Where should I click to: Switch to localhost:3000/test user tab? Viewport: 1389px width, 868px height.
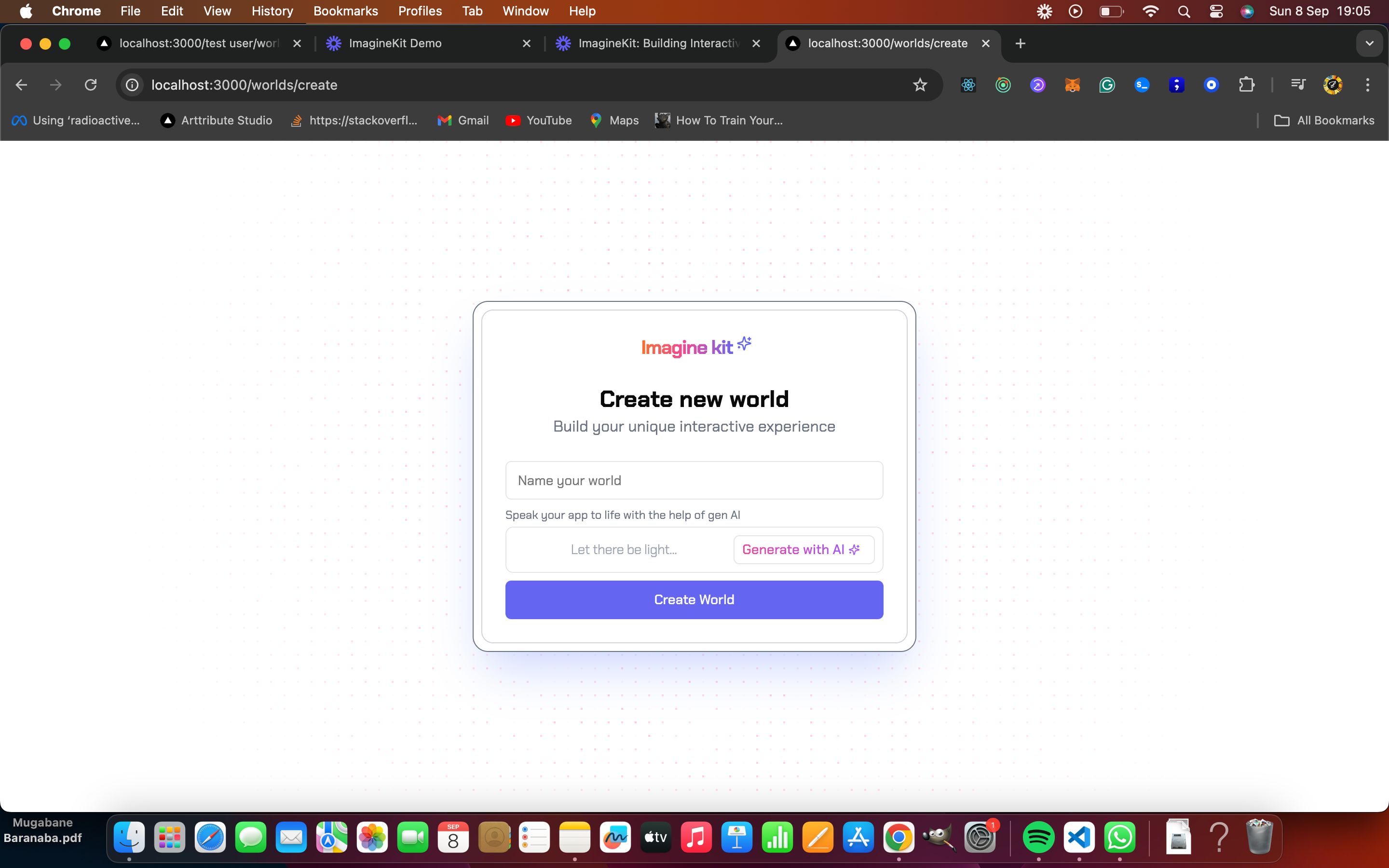click(199, 43)
